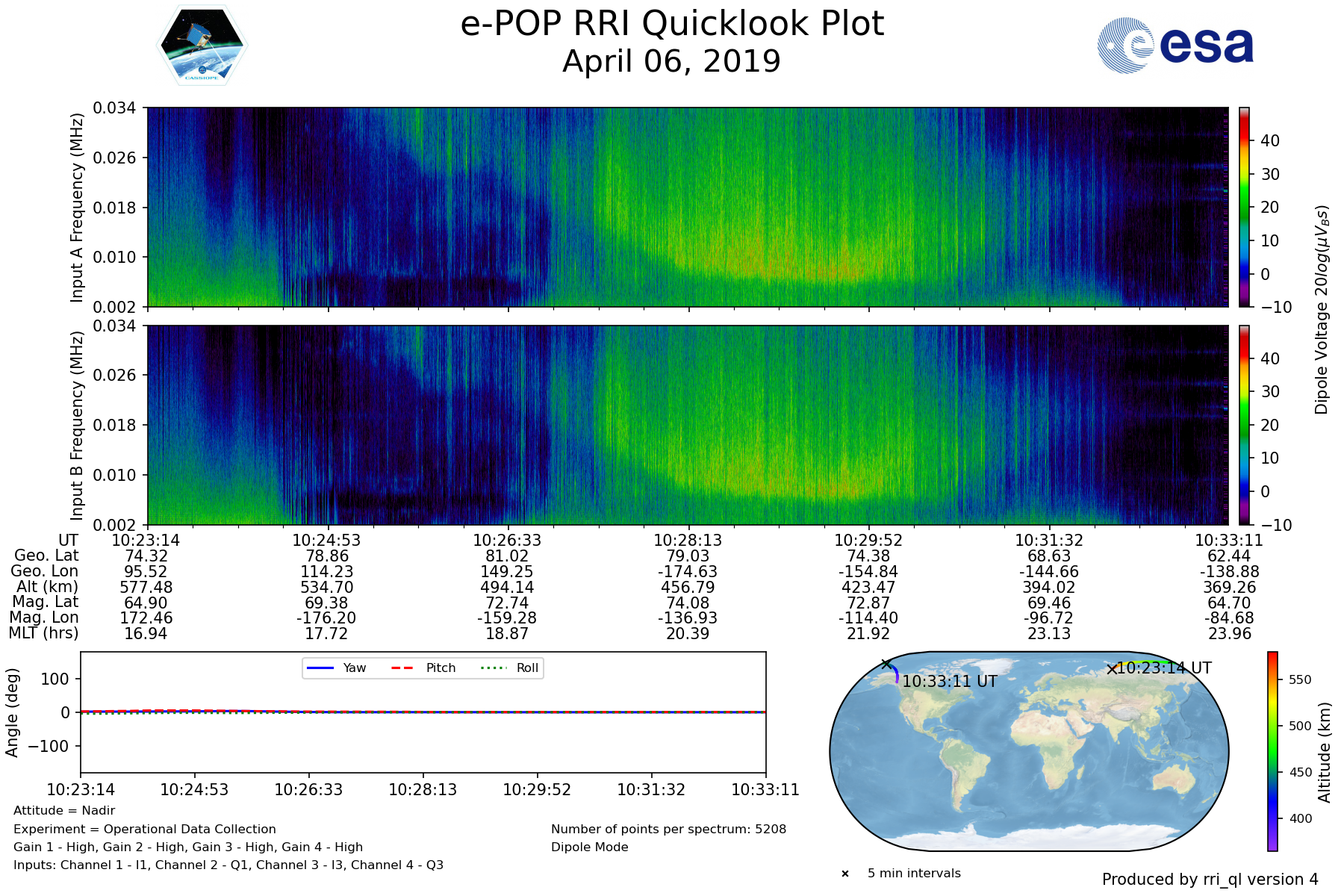Click the 5 min intervals x legend marker
The width and height of the screenshot is (1344, 896).
[x=845, y=874]
